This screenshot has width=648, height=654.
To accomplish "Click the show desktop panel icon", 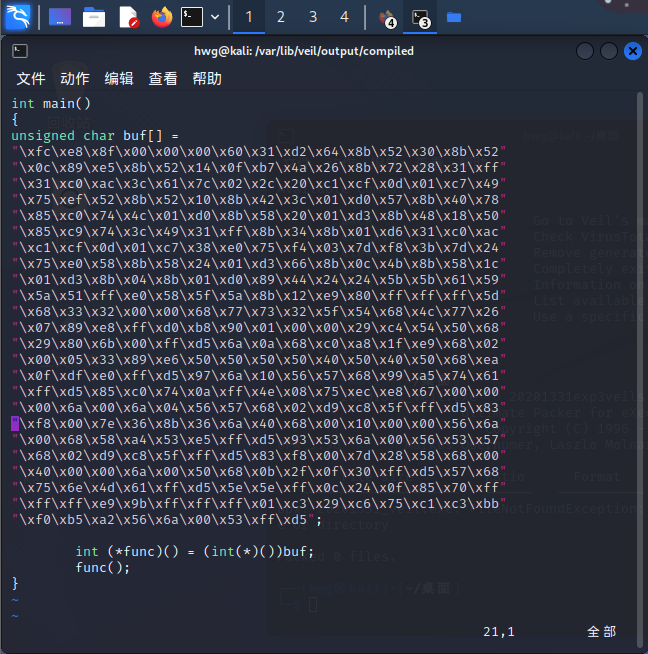I will [60, 17].
